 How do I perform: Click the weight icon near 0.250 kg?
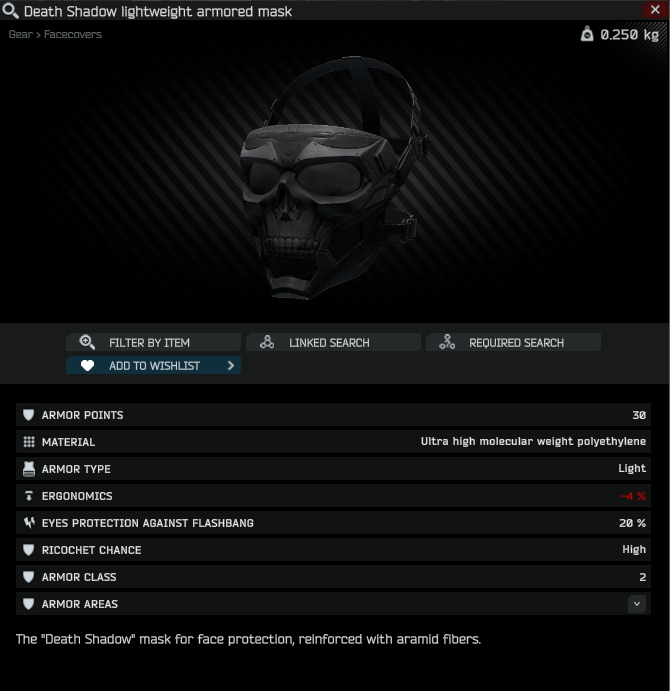coord(587,34)
